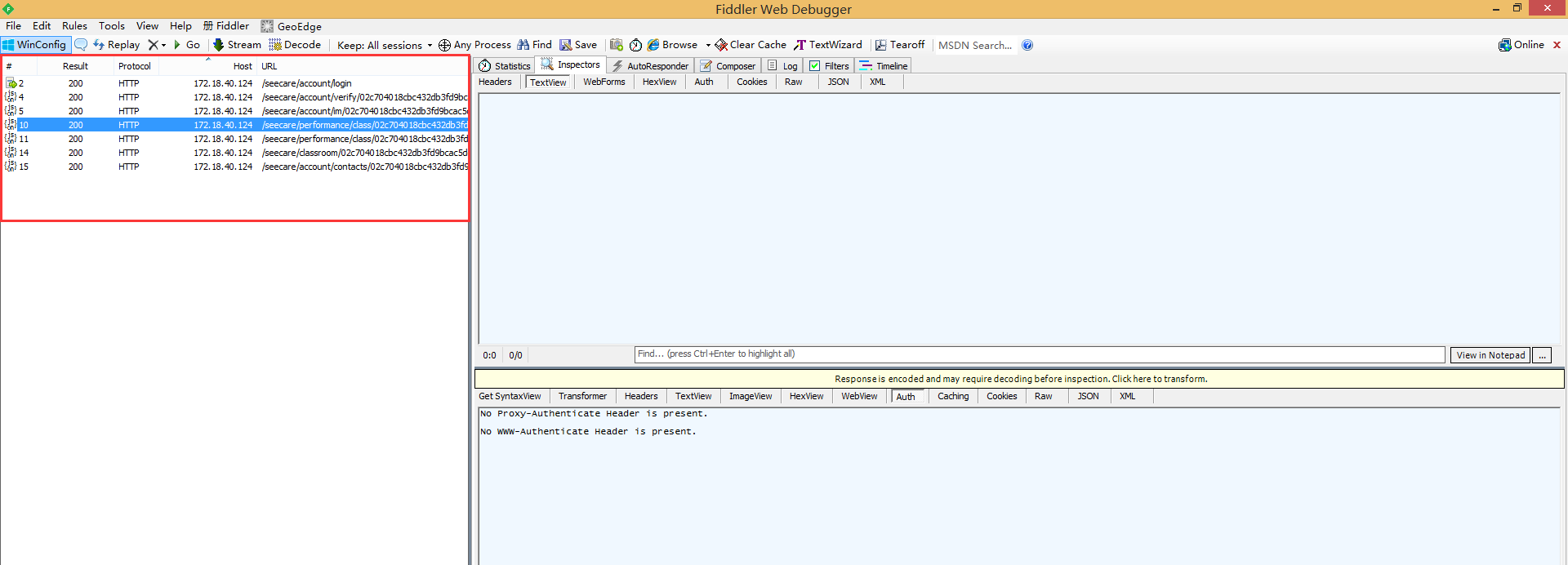This screenshot has width=1568, height=565.
Task: Open Find sessions binoculars
Action: [534, 45]
